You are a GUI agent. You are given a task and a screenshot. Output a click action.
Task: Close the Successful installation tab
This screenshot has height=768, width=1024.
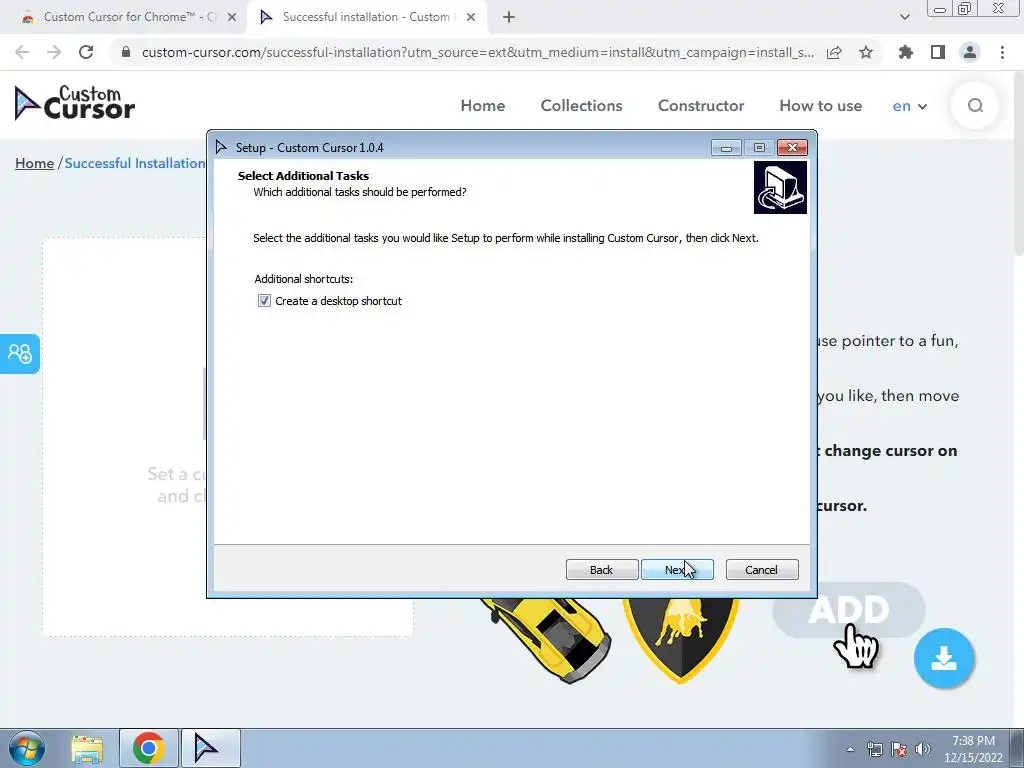coord(471,18)
